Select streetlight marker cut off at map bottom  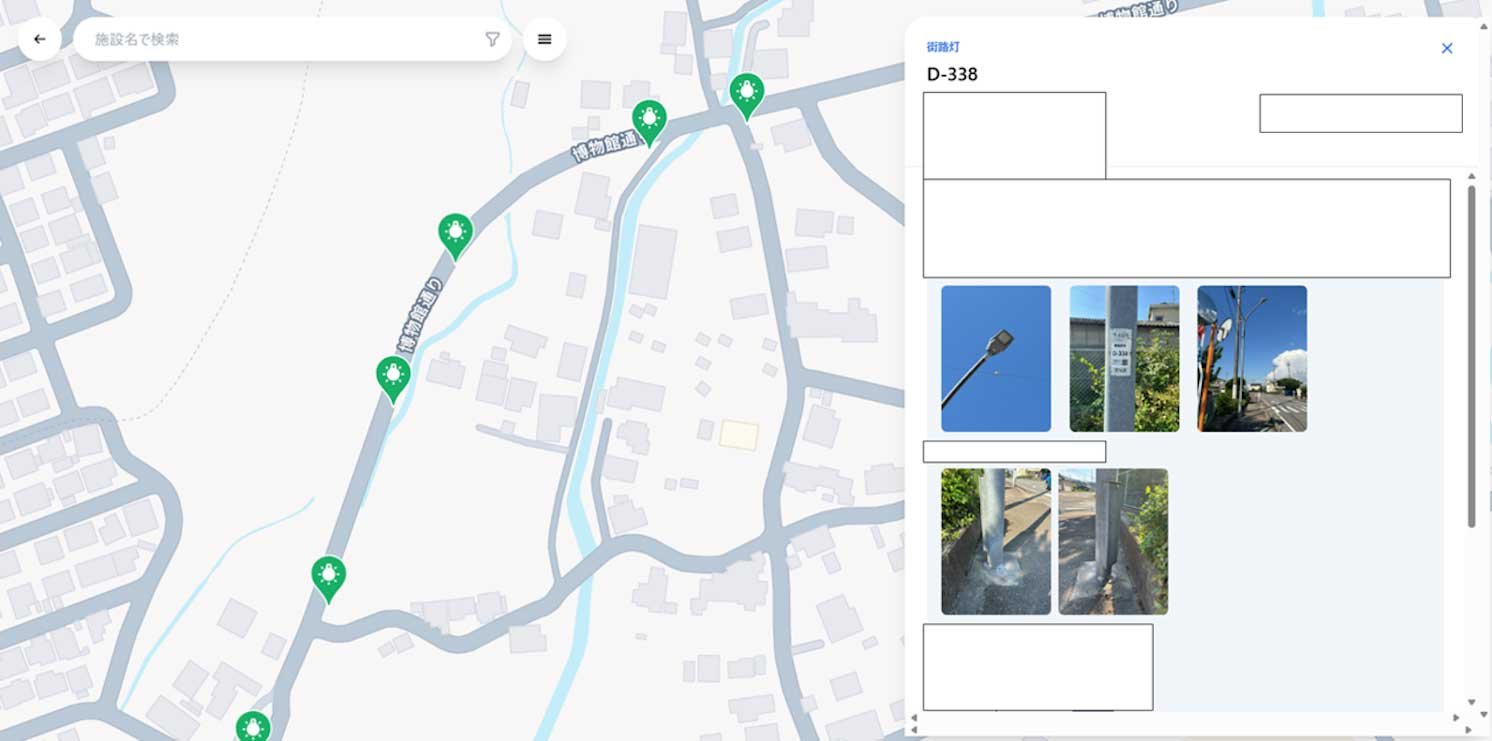(253, 726)
